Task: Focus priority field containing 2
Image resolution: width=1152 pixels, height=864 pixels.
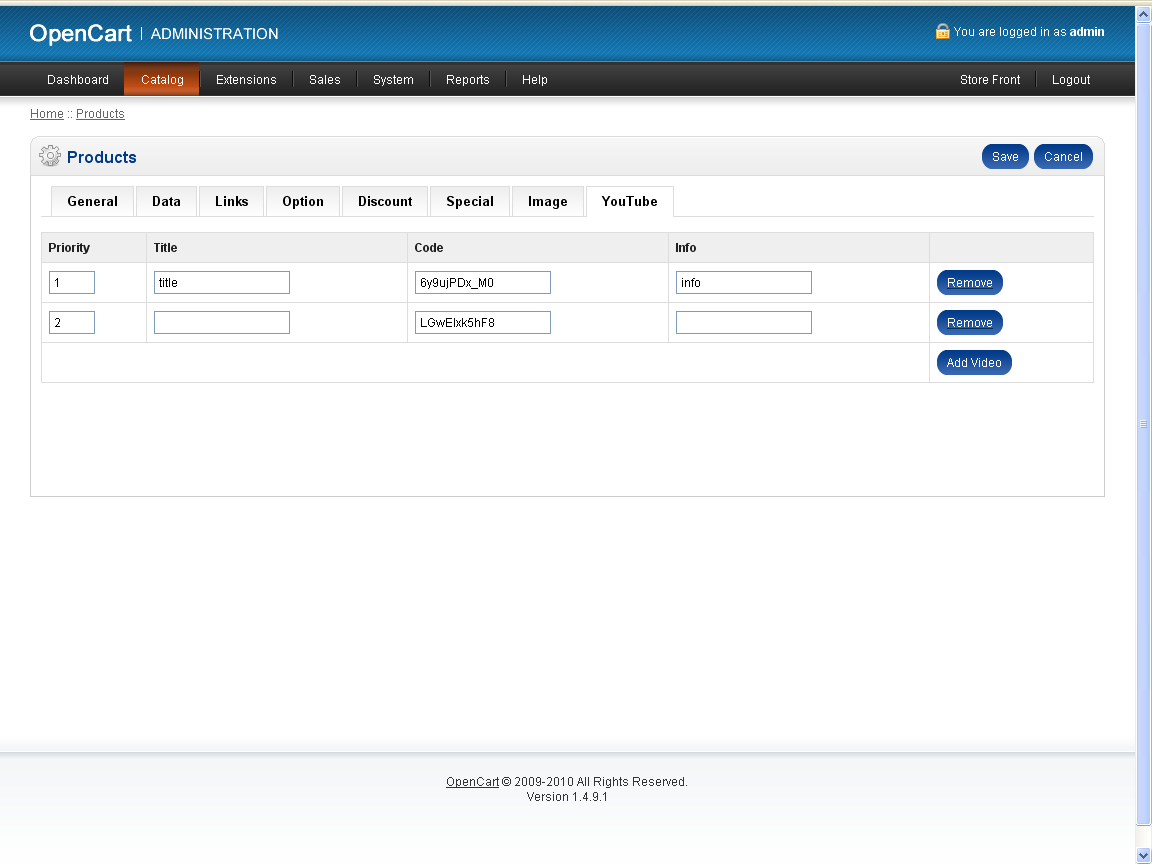Action: 72,323
